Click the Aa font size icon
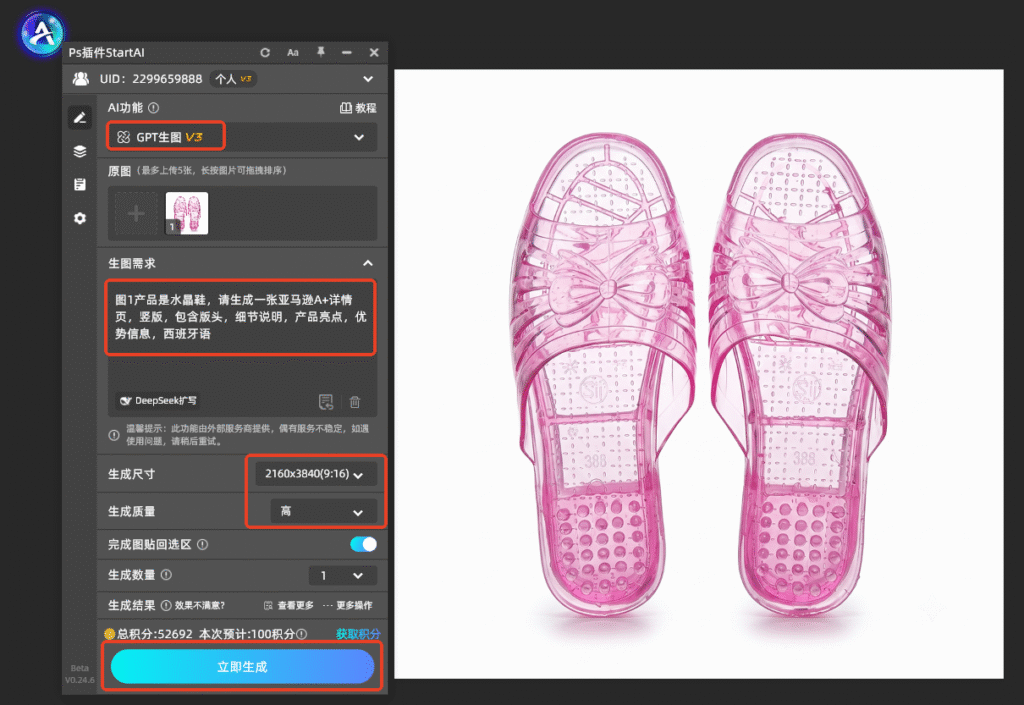Image resolution: width=1024 pixels, height=705 pixels. pos(293,52)
